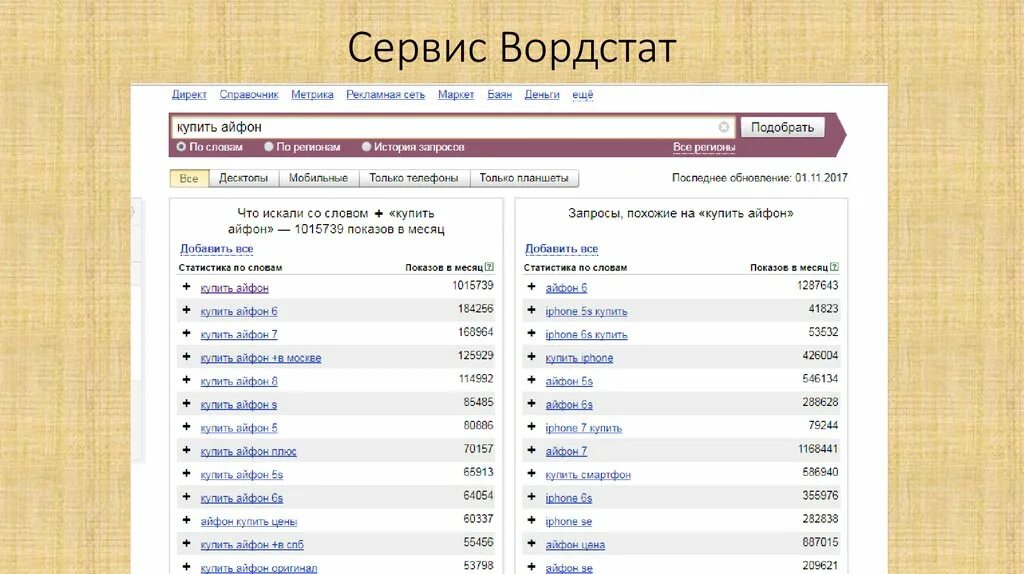Viewport: 1024px width, 574px height.
Task: Add 'купить айфон 8' with its plus icon
Action: pyautogui.click(x=187, y=380)
